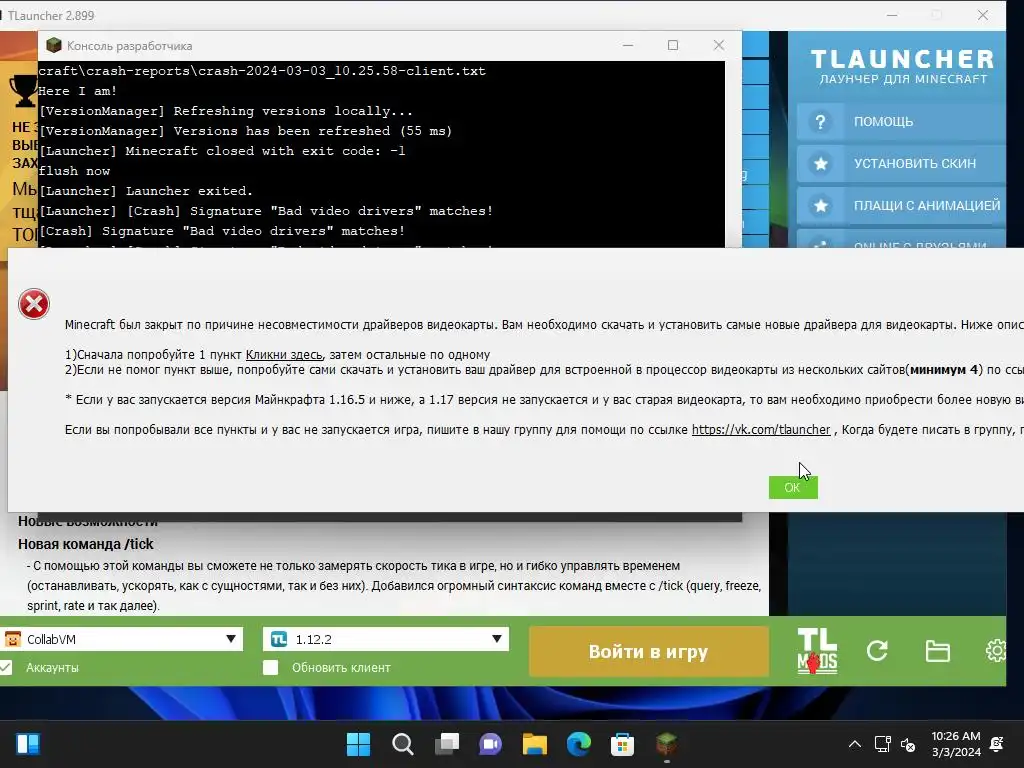Open Task View in taskbar
Image resolution: width=1024 pixels, height=768 pixels.
[x=447, y=744]
